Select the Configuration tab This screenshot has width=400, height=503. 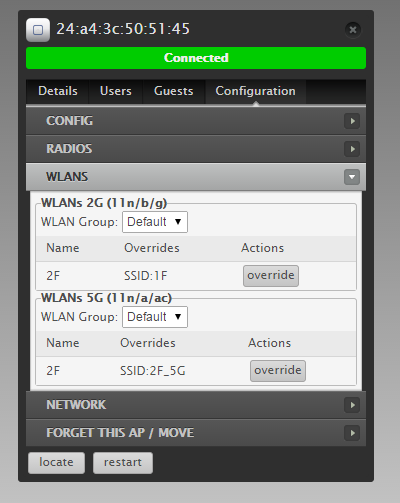(x=255, y=91)
